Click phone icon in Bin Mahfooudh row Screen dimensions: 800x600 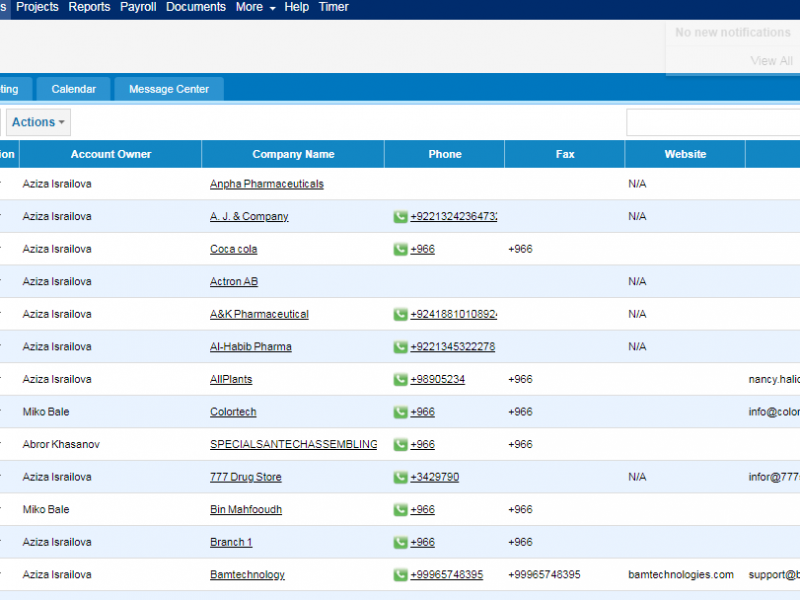coord(401,510)
